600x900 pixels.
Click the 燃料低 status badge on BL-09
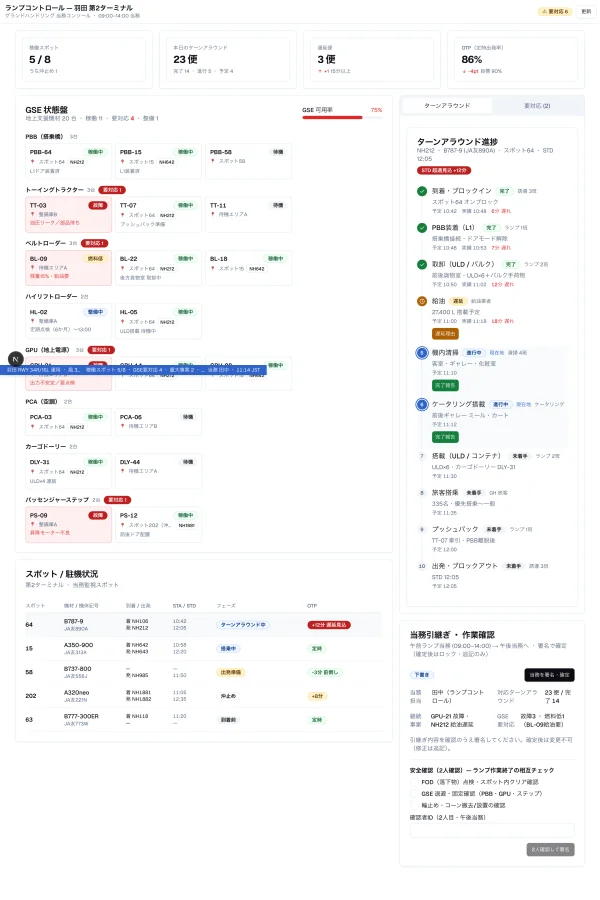tap(95, 259)
